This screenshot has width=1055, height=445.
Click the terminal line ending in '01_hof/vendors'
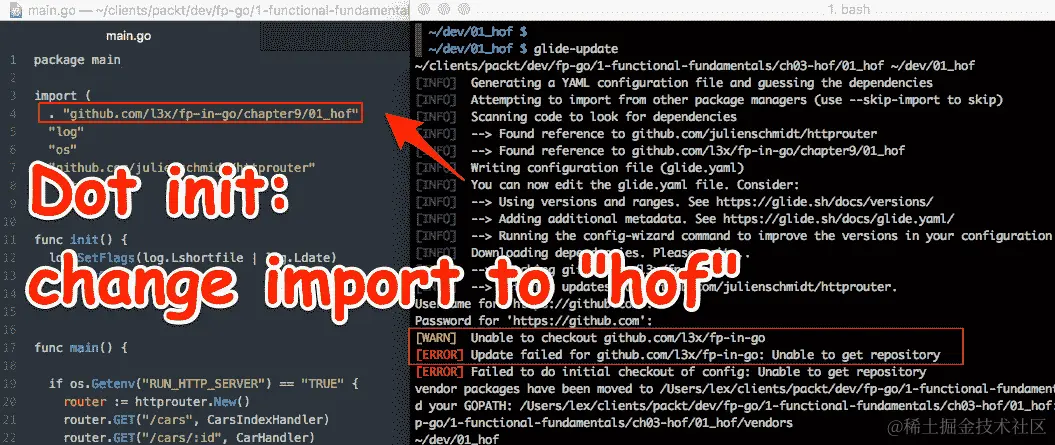tap(604, 423)
